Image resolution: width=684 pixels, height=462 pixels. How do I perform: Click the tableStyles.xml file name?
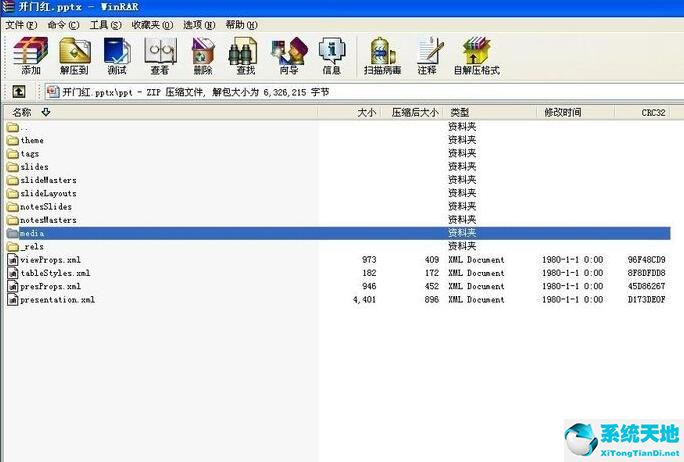pos(55,273)
